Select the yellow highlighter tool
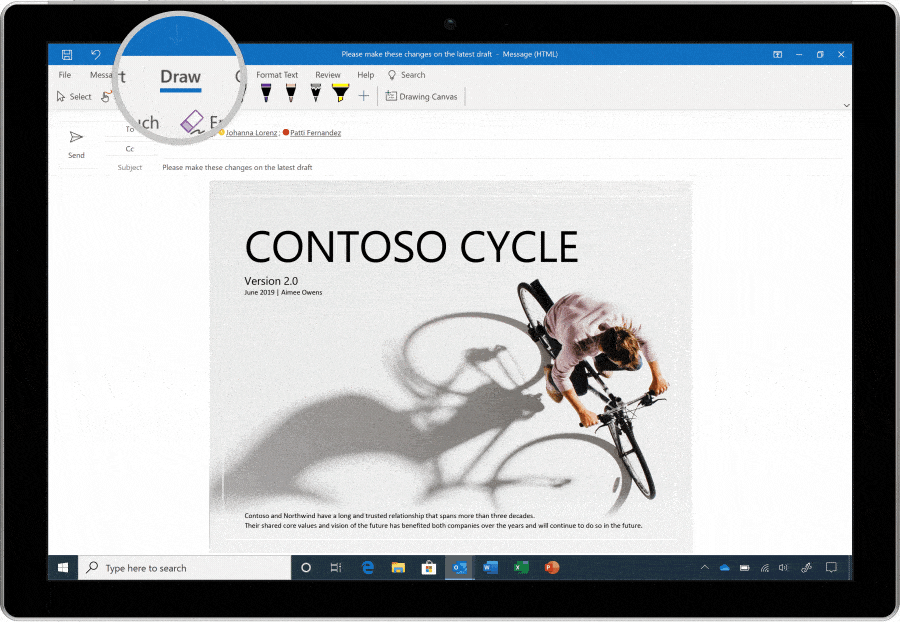 [x=340, y=91]
